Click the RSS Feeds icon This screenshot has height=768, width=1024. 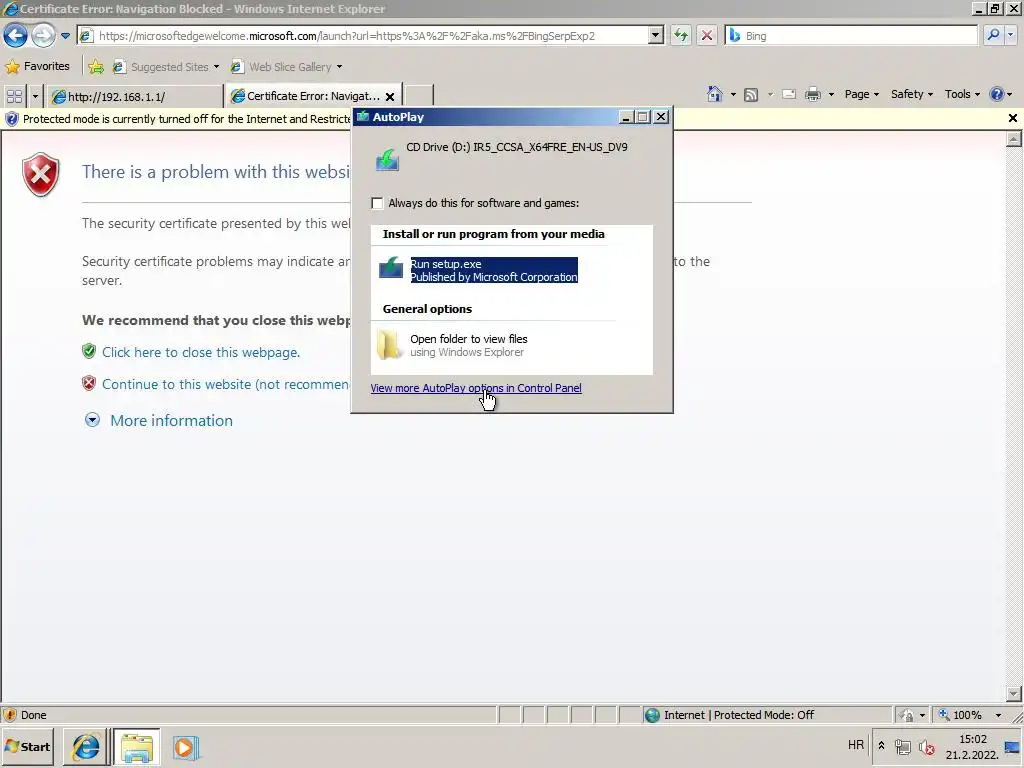click(751, 95)
